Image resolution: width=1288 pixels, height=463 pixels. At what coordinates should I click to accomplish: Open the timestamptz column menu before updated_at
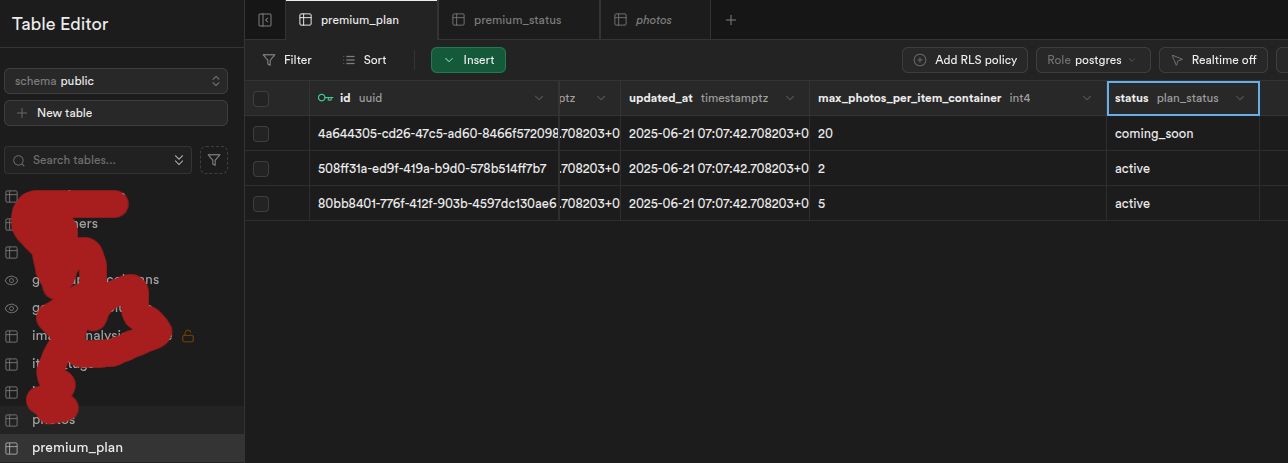[x=601, y=98]
